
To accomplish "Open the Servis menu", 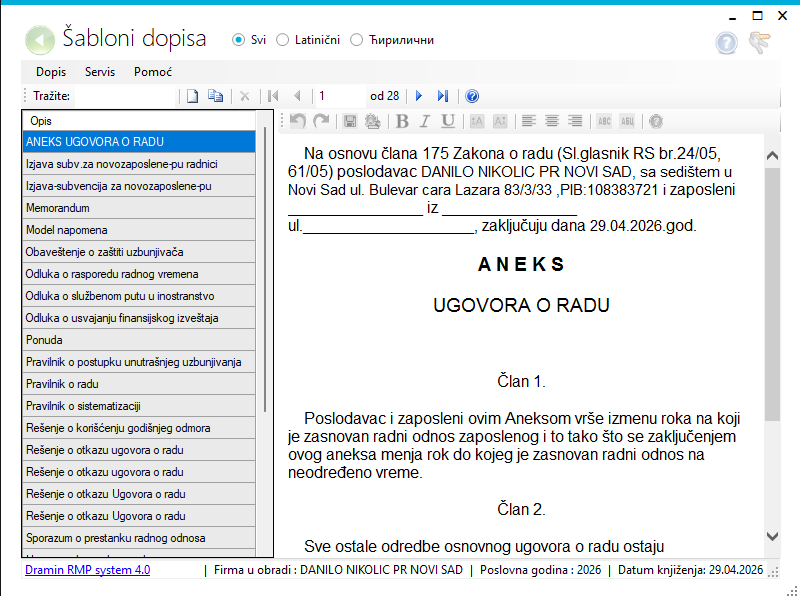I will click(100, 72).
